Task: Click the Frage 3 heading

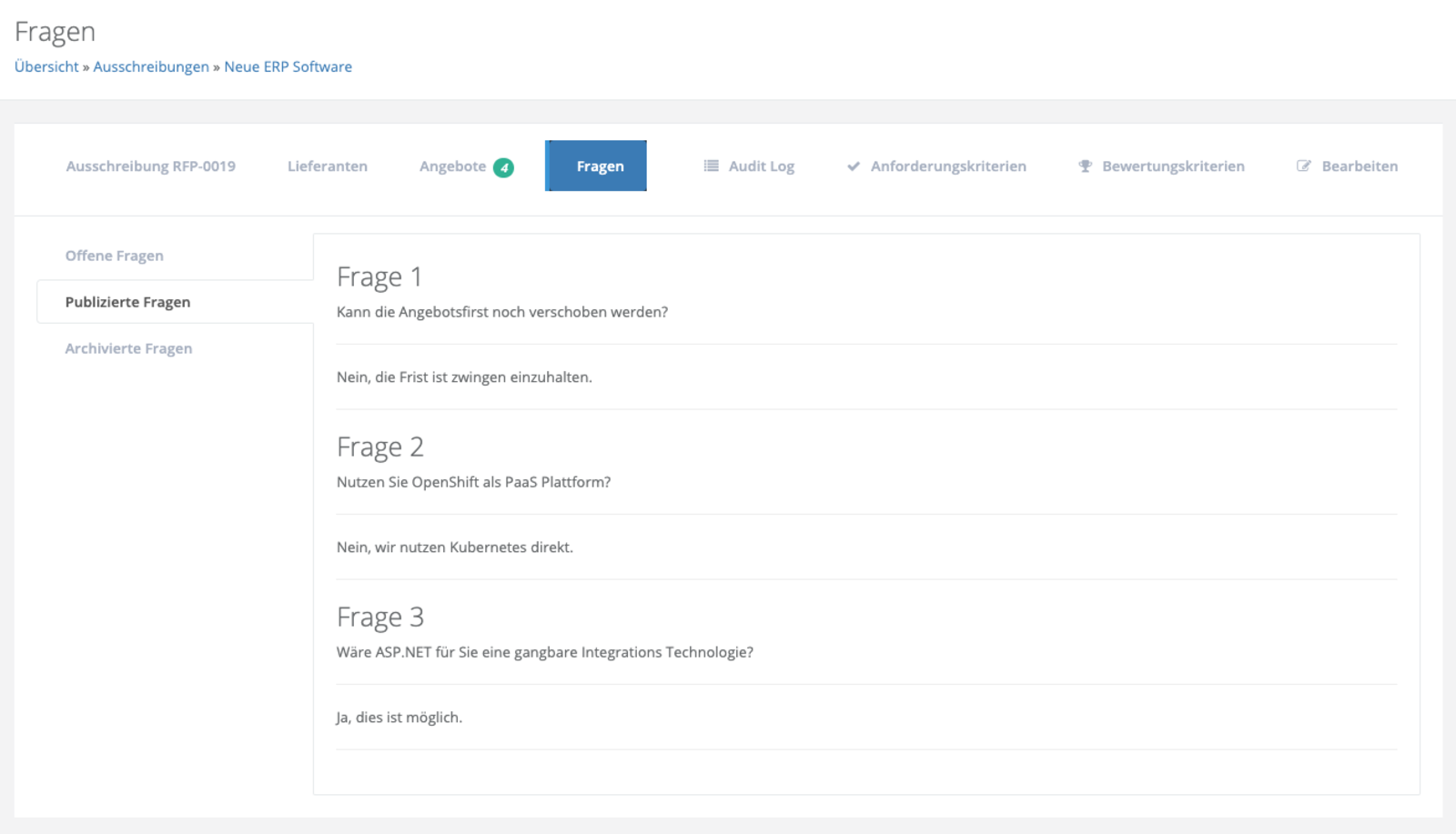Action: coord(380,617)
